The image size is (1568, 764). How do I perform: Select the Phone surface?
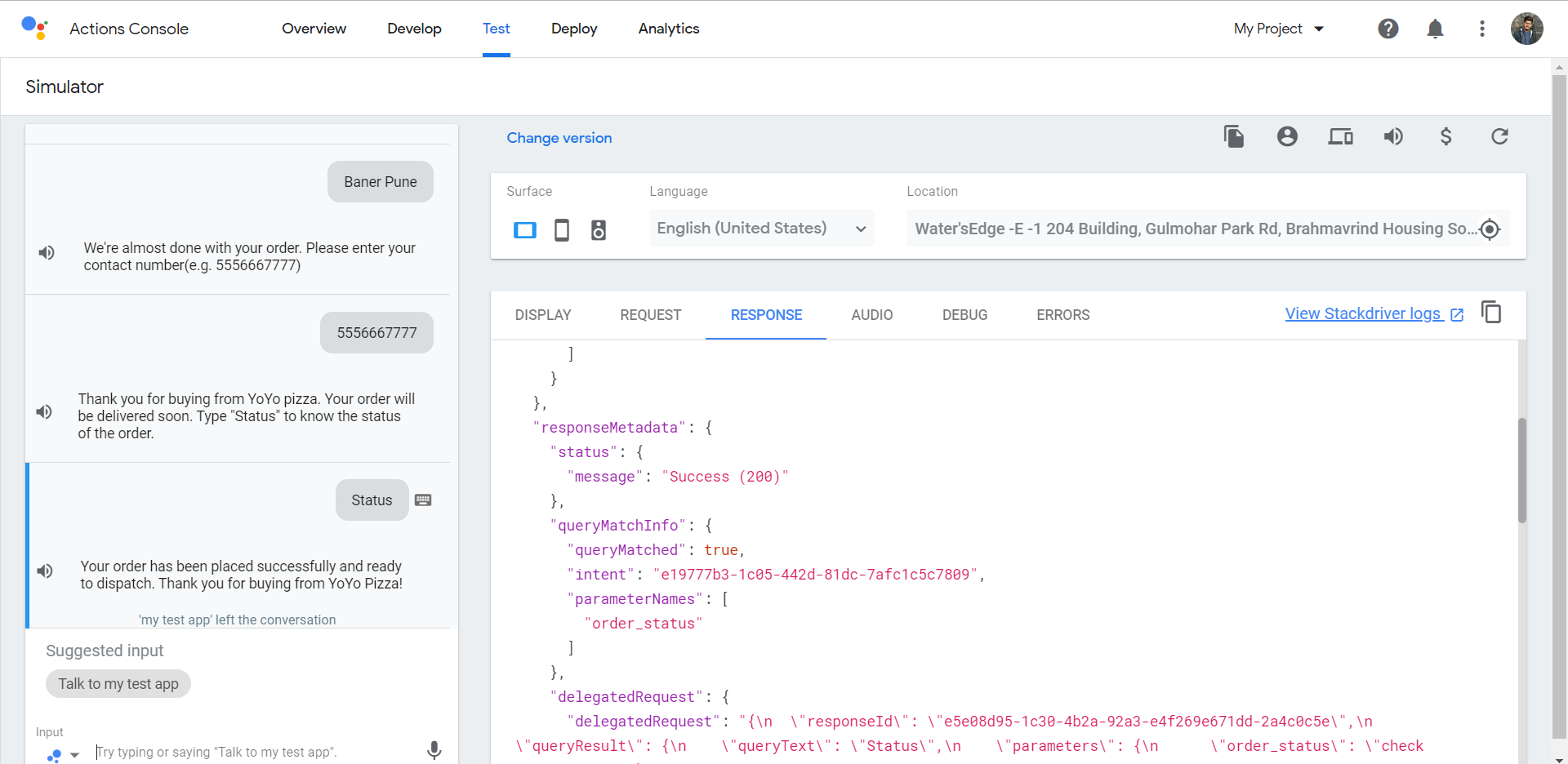[x=561, y=229]
